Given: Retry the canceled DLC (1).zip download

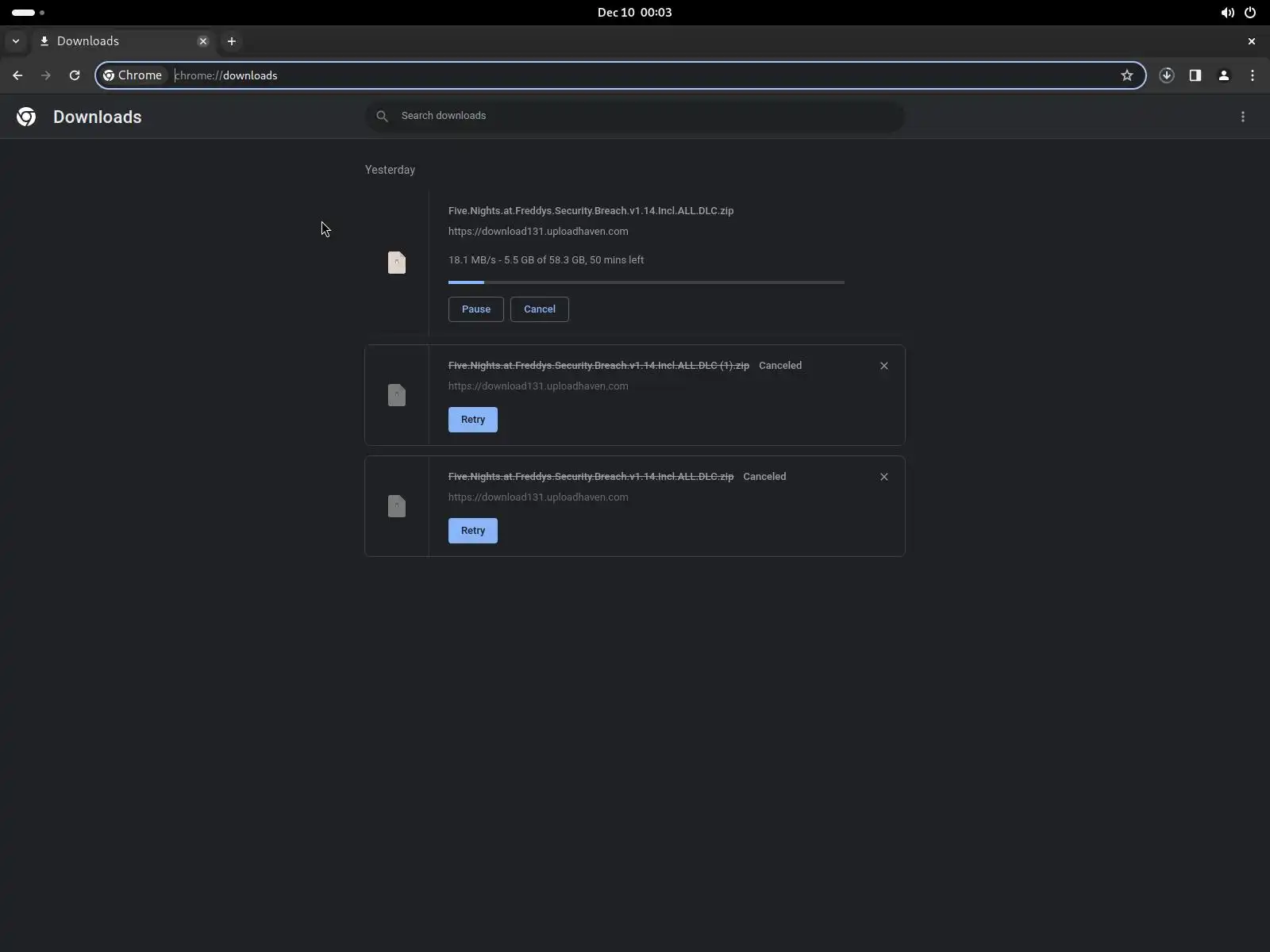Looking at the screenshot, I should (473, 420).
